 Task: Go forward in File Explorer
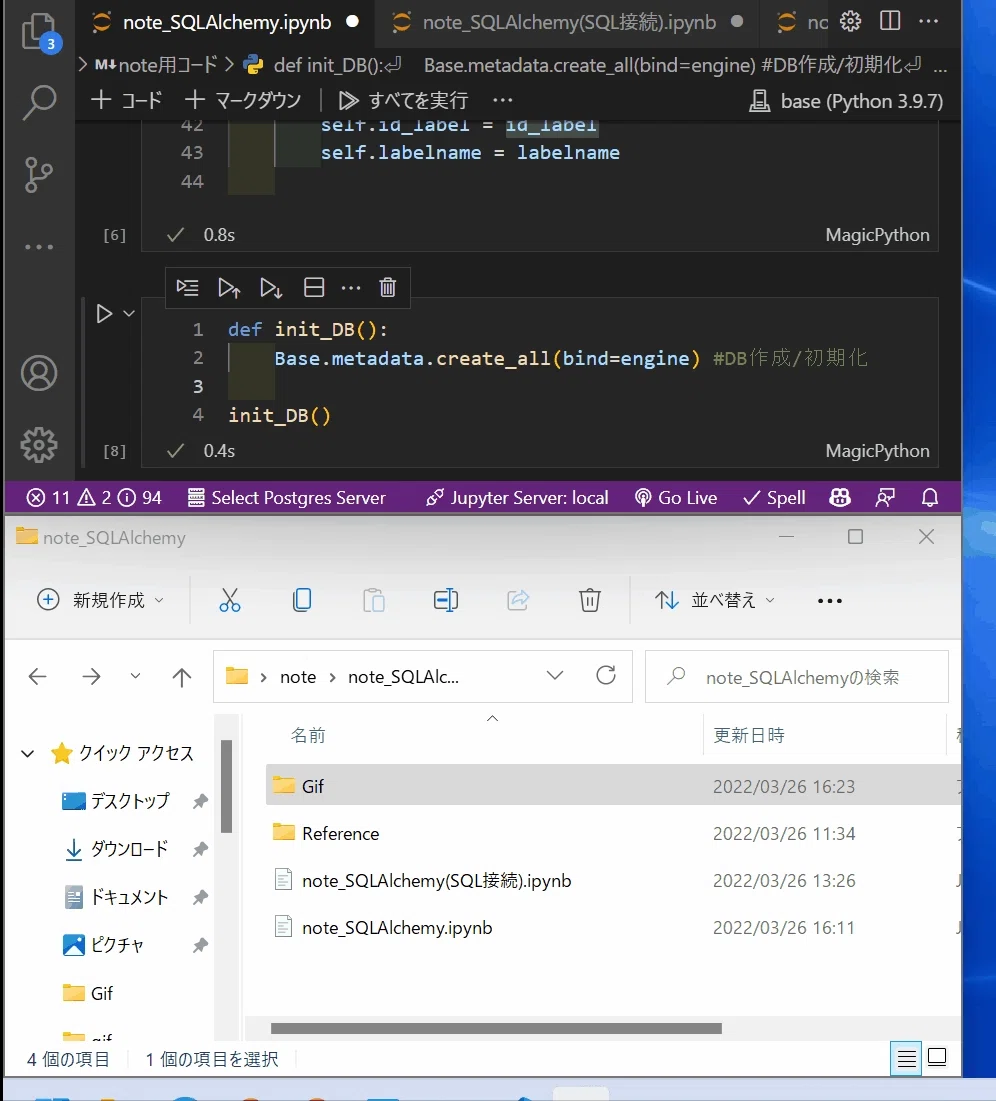point(91,677)
